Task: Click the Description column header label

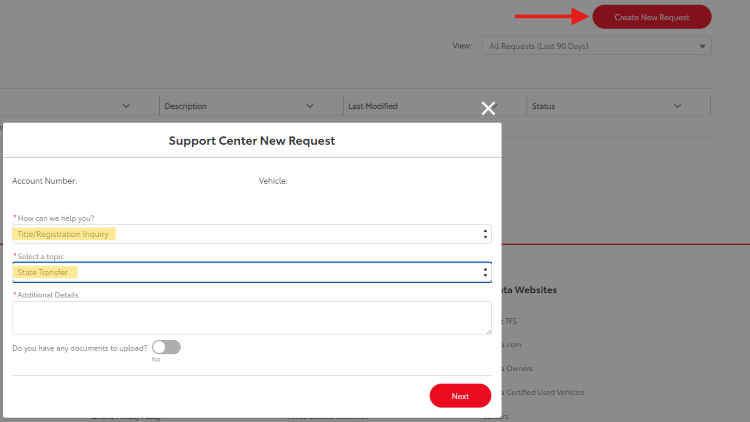Action: 185,106
